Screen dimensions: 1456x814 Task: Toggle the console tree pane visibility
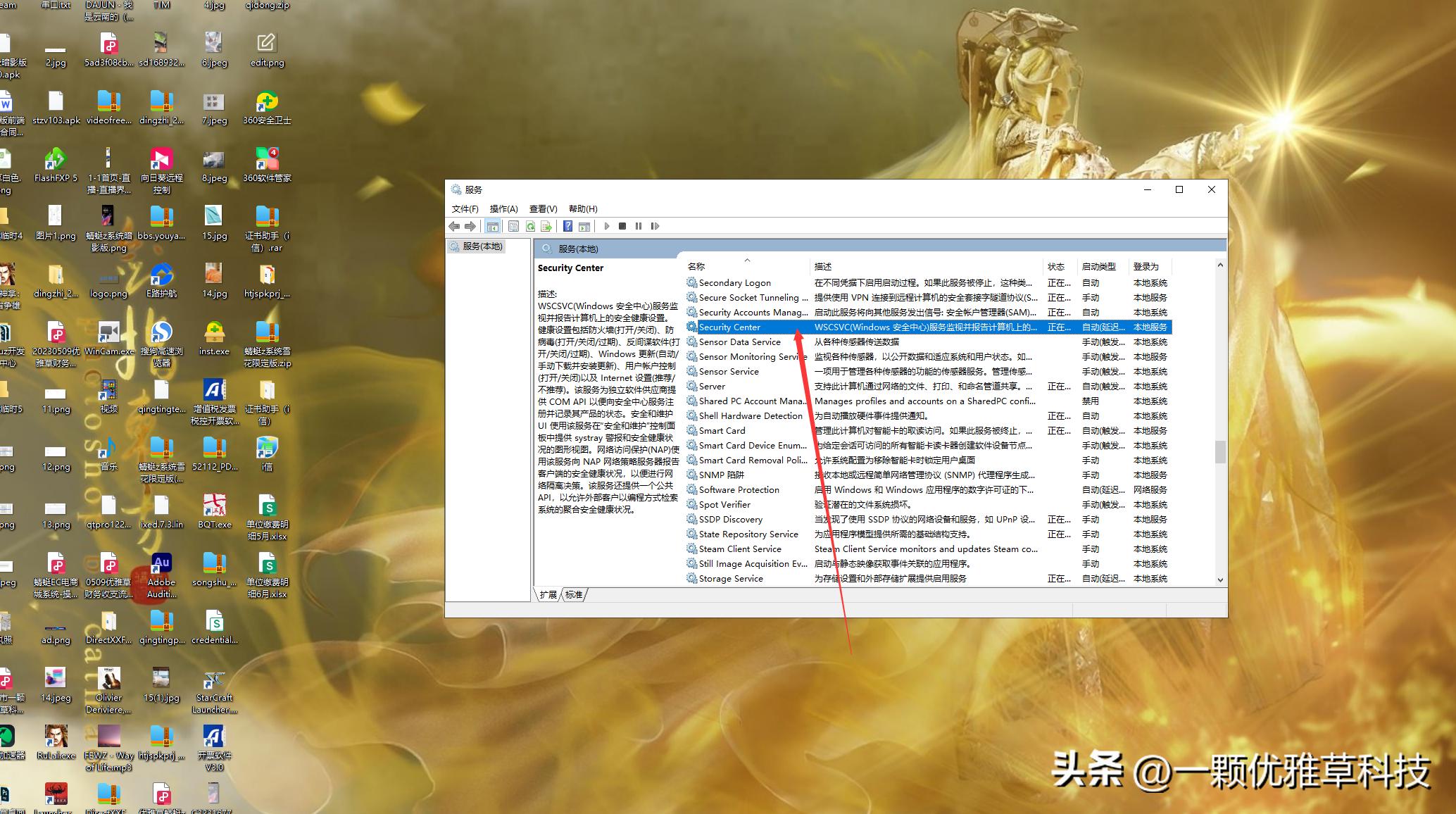(x=493, y=225)
